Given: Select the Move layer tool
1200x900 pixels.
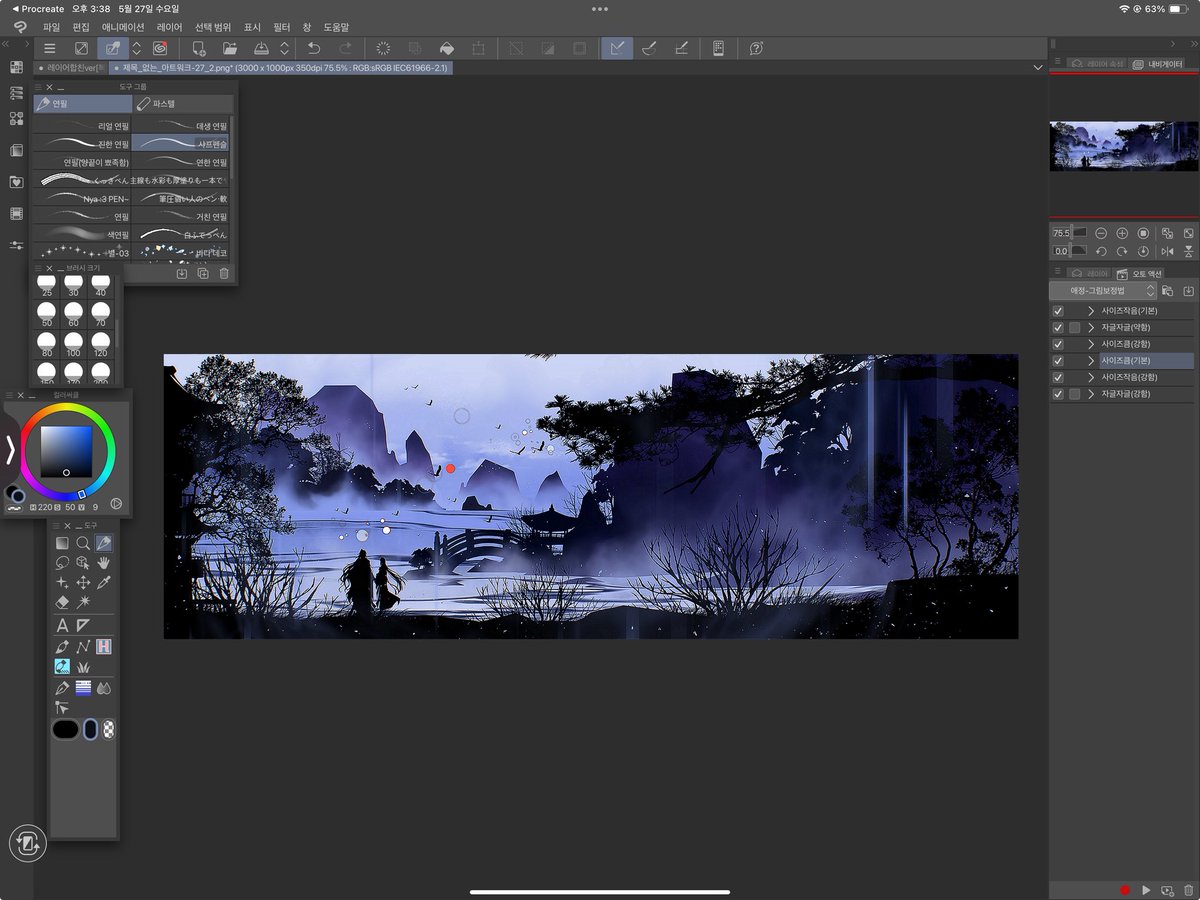Looking at the screenshot, I should tap(83, 582).
